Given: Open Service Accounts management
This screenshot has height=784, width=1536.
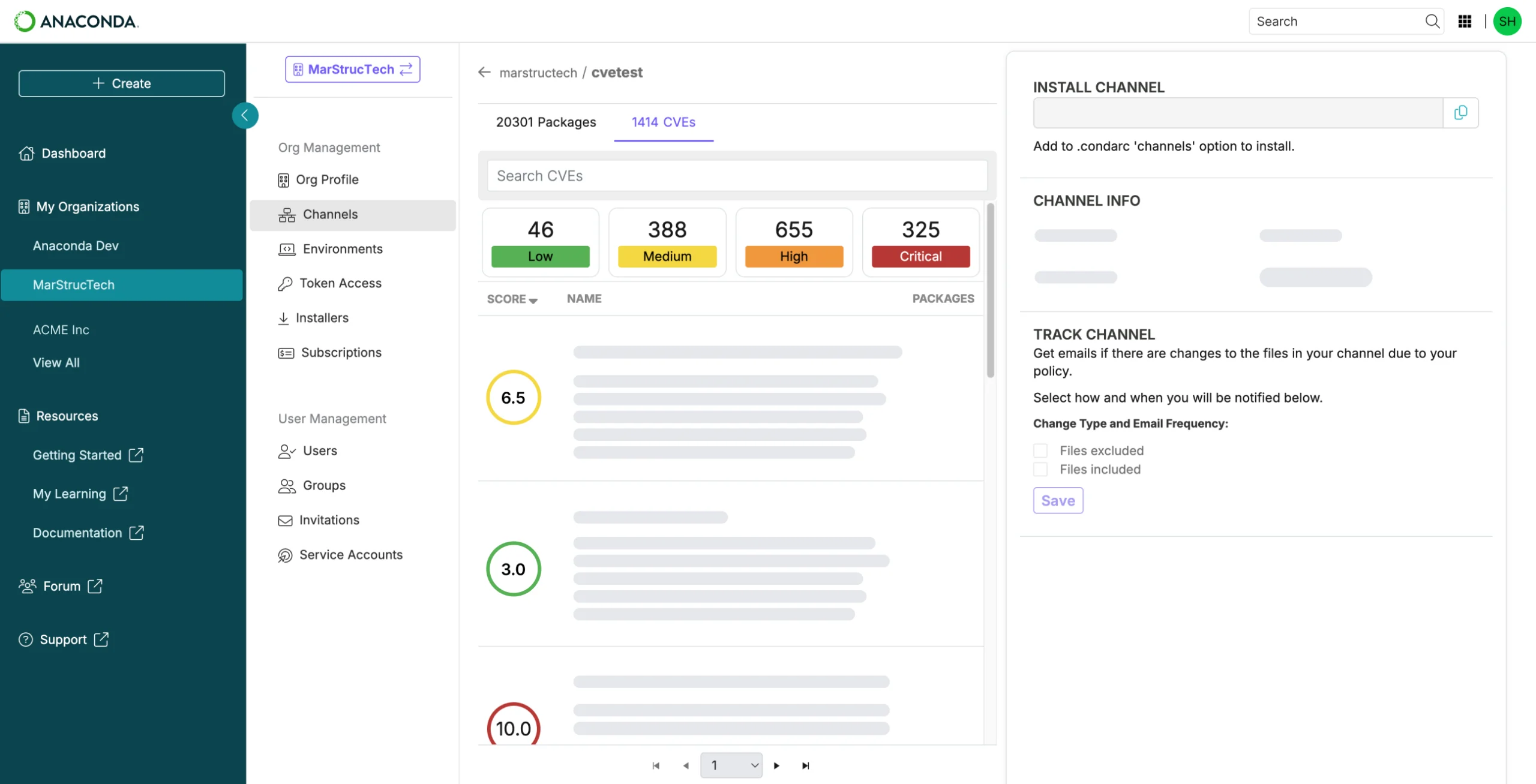Looking at the screenshot, I should (x=351, y=554).
